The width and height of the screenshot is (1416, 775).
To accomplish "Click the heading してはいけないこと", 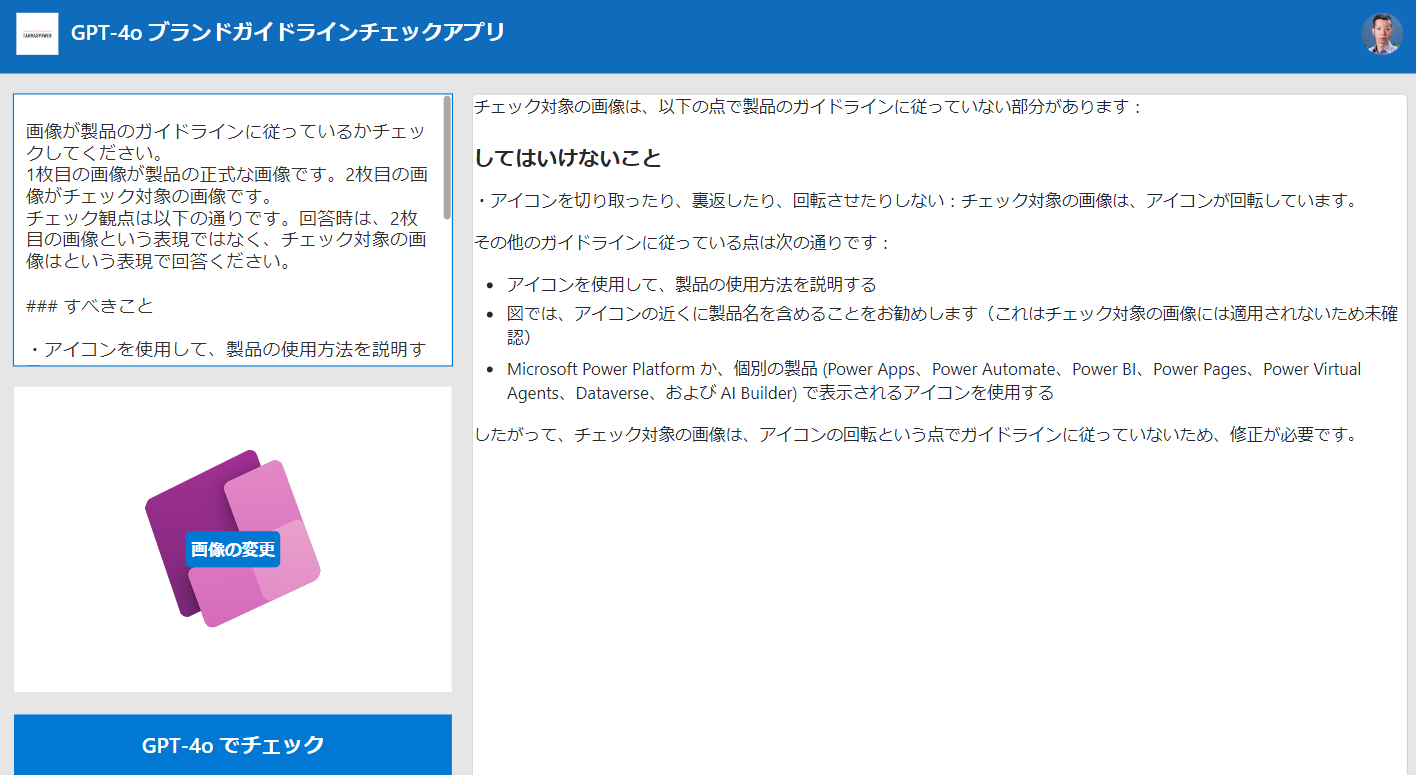I will coord(568,158).
